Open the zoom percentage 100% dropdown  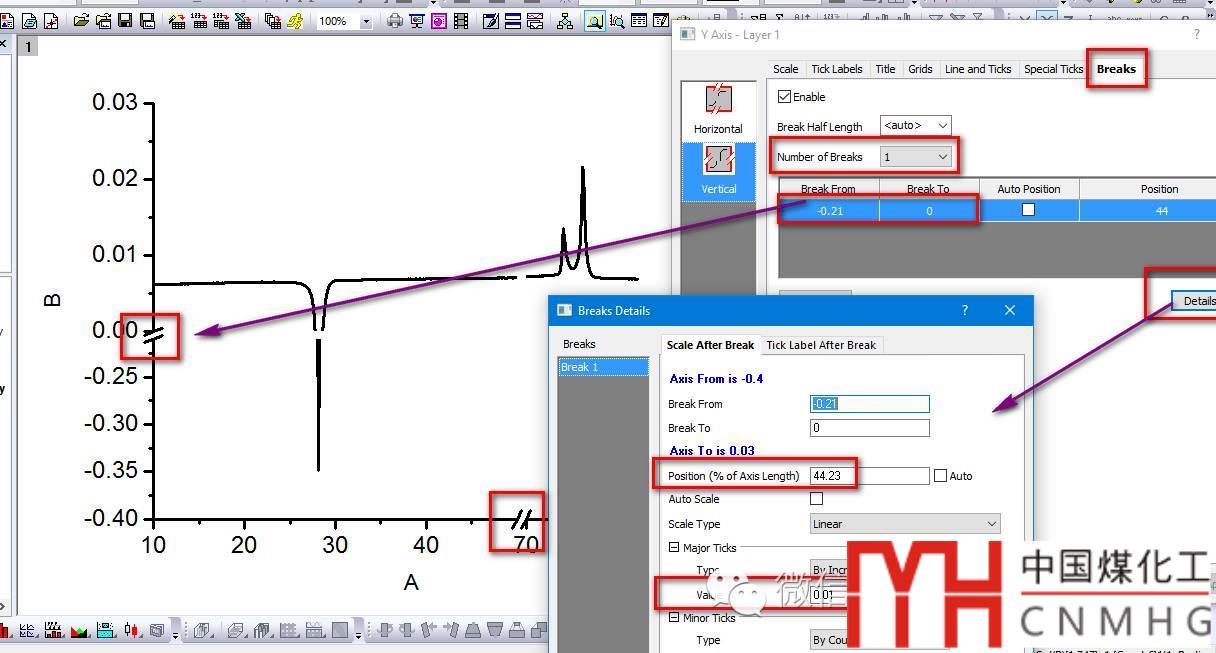[366, 21]
